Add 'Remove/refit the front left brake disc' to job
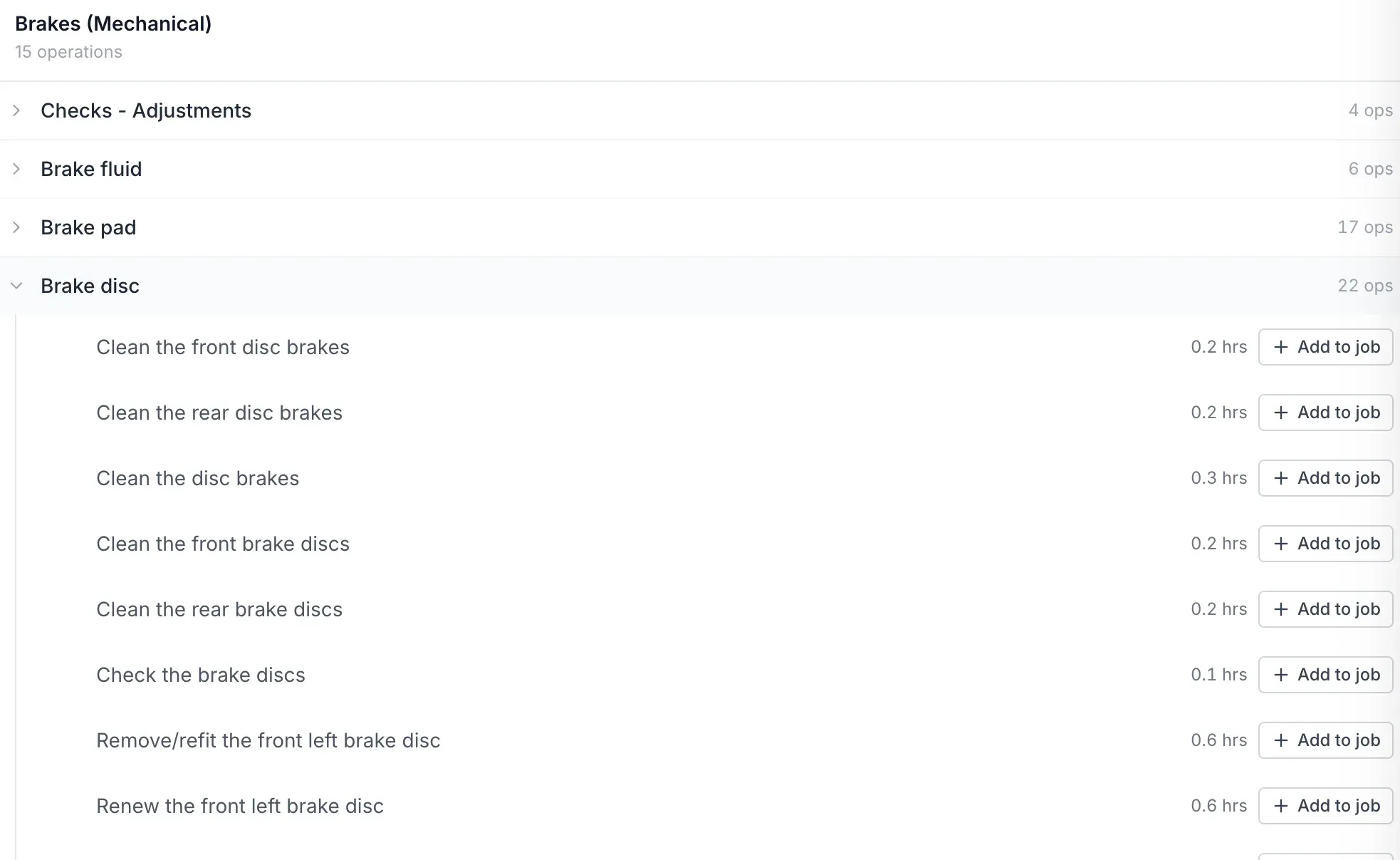 (x=1325, y=740)
